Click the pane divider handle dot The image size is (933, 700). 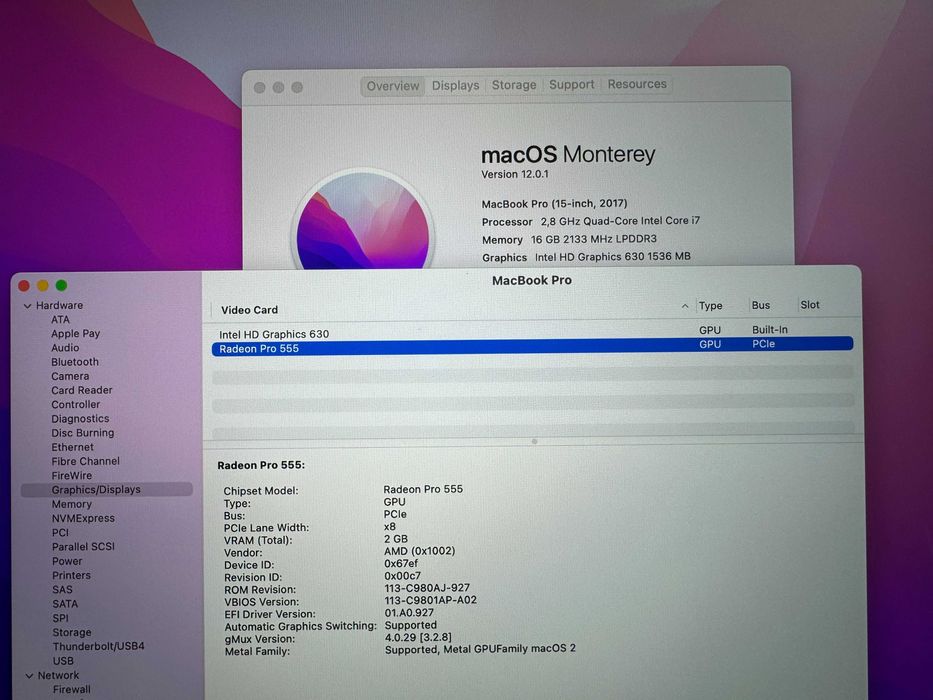[x=534, y=442]
